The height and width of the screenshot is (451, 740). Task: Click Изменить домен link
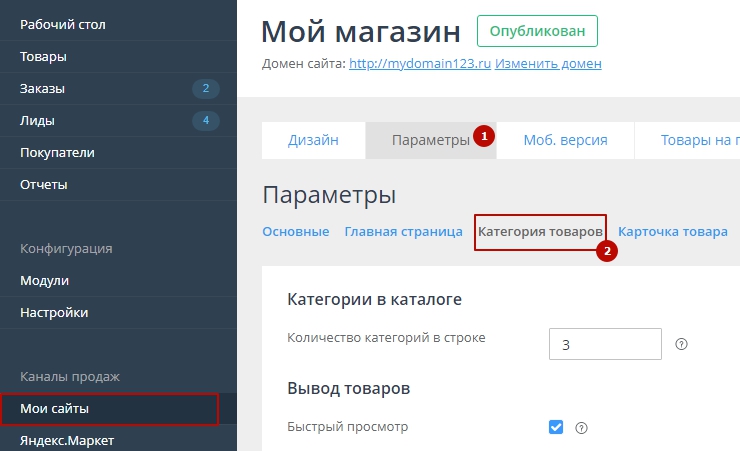pos(548,64)
